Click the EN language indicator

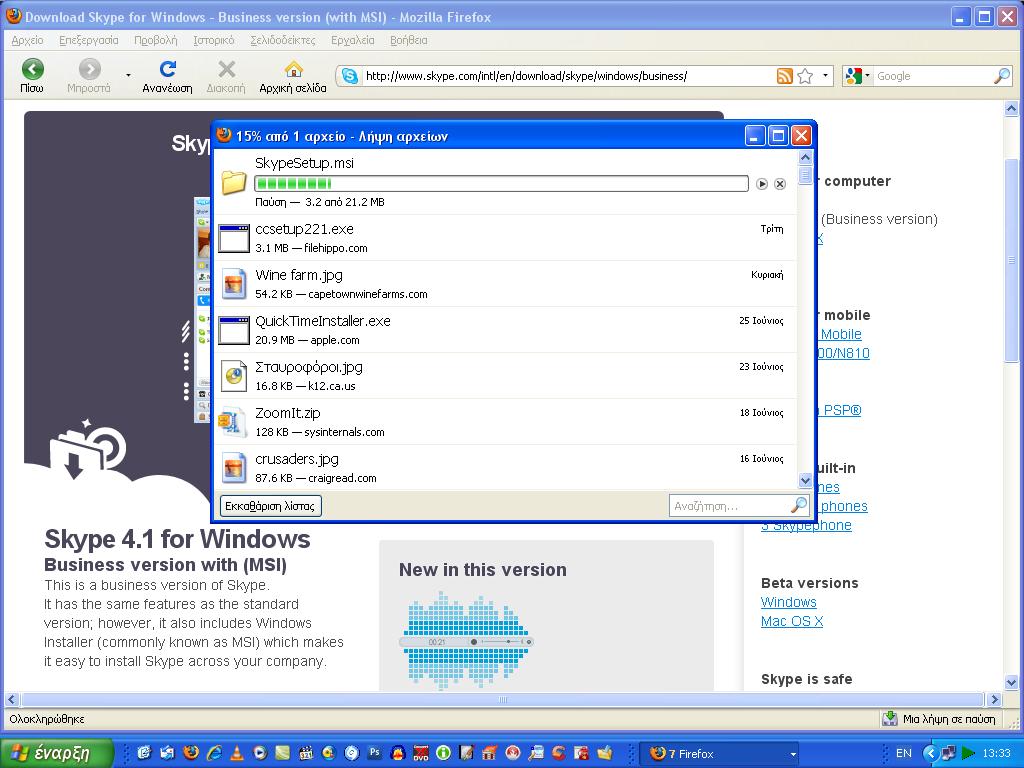click(x=904, y=753)
